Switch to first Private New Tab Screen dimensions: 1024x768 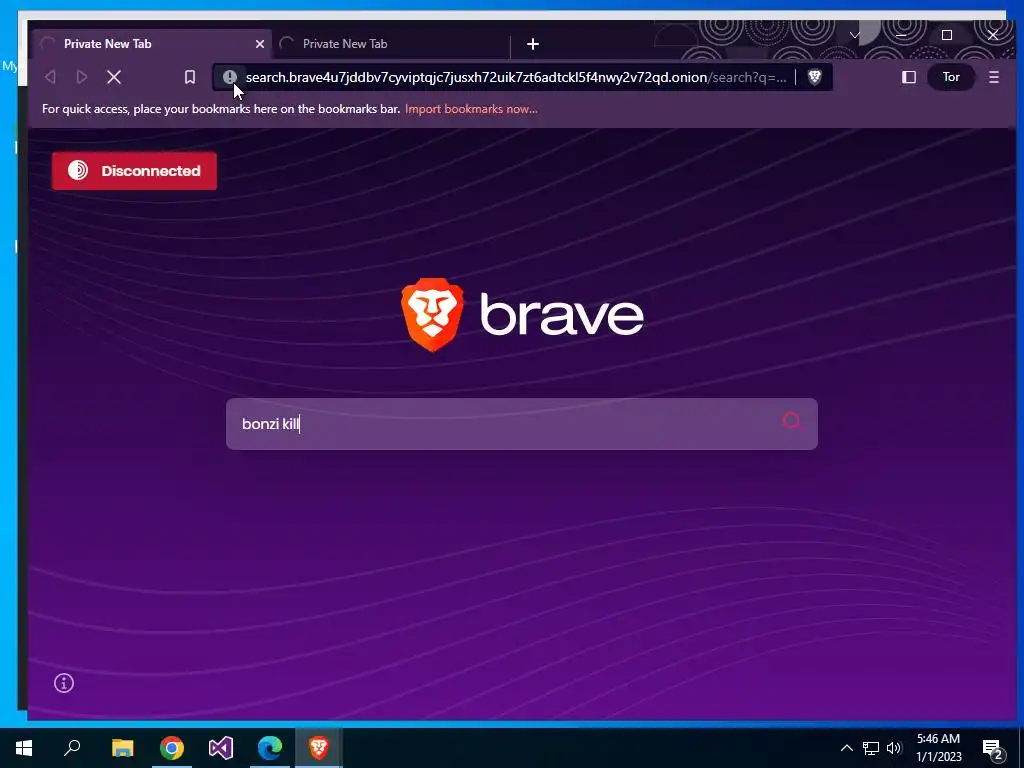click(x=153, y=44)
